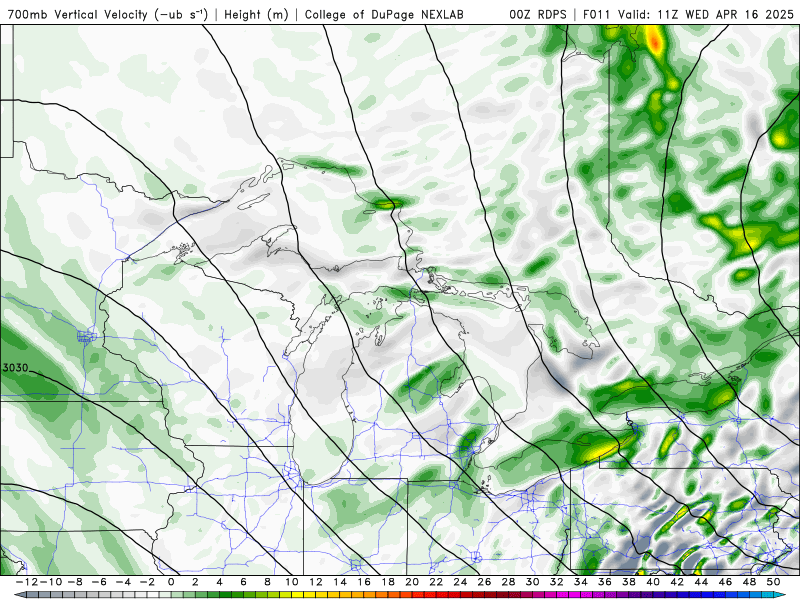Click the '30' color scale tick label

(x=532, y=582)
